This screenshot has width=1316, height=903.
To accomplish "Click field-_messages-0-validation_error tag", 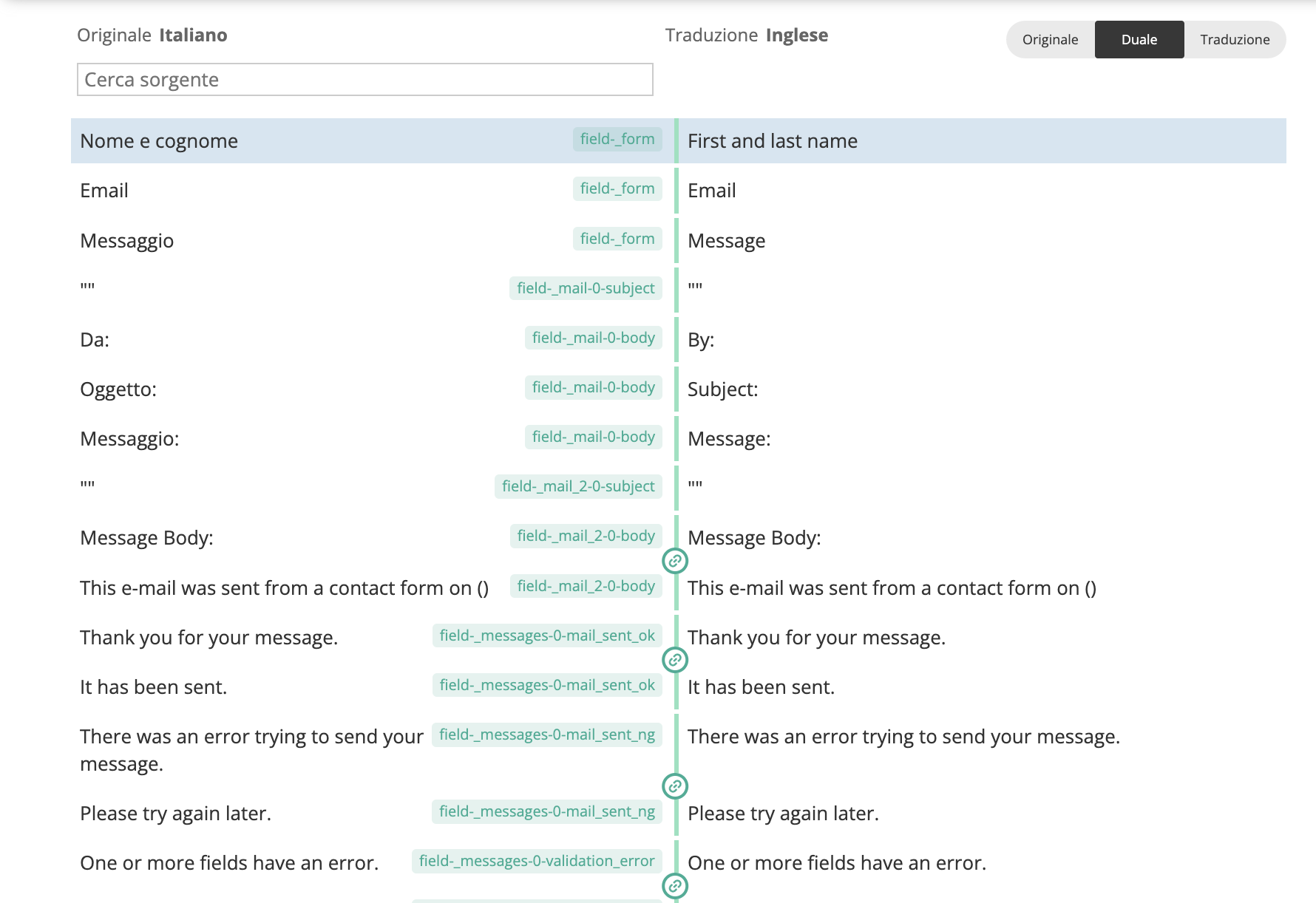I will point(537,861).
